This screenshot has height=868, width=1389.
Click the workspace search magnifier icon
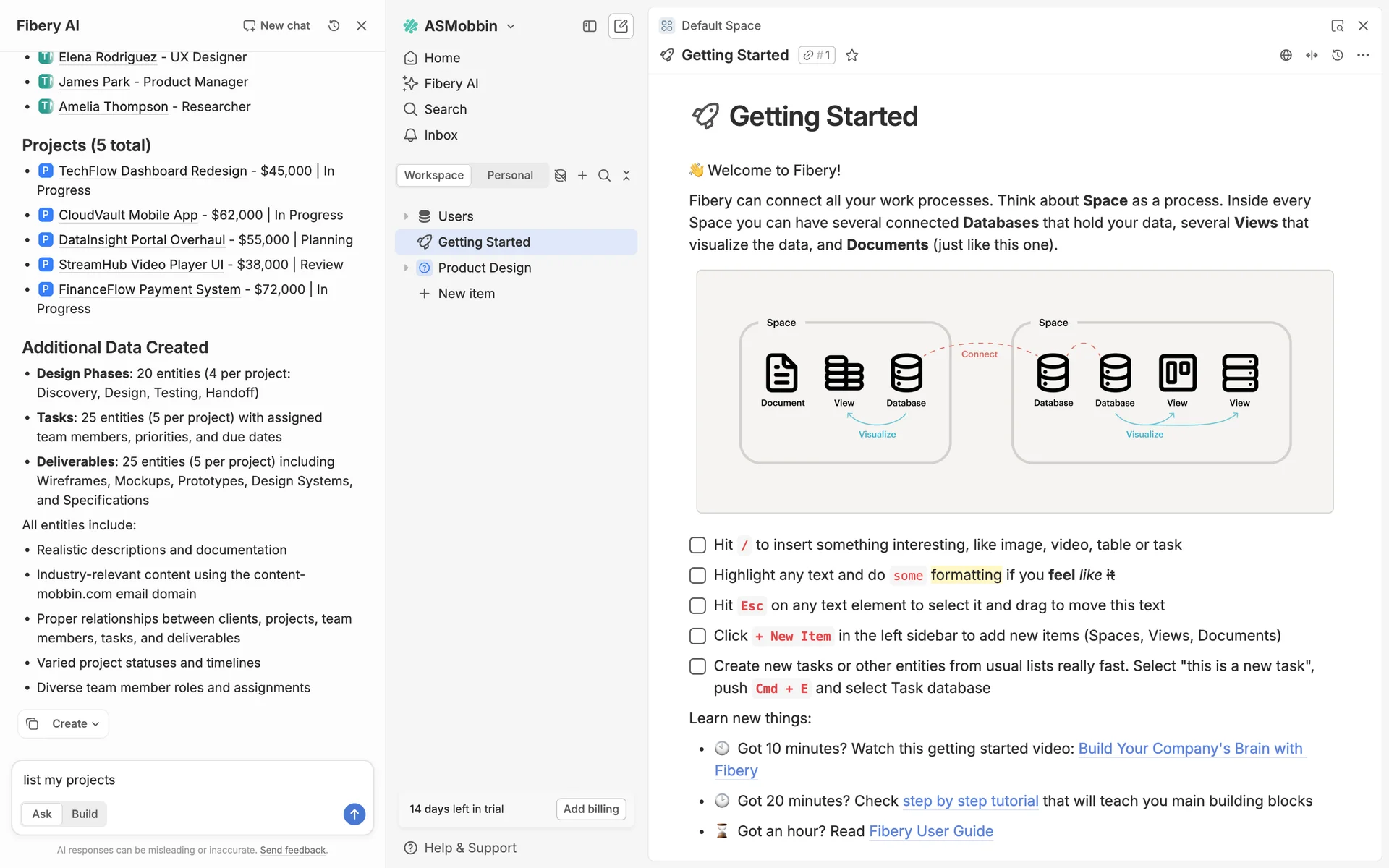point(604,176)
